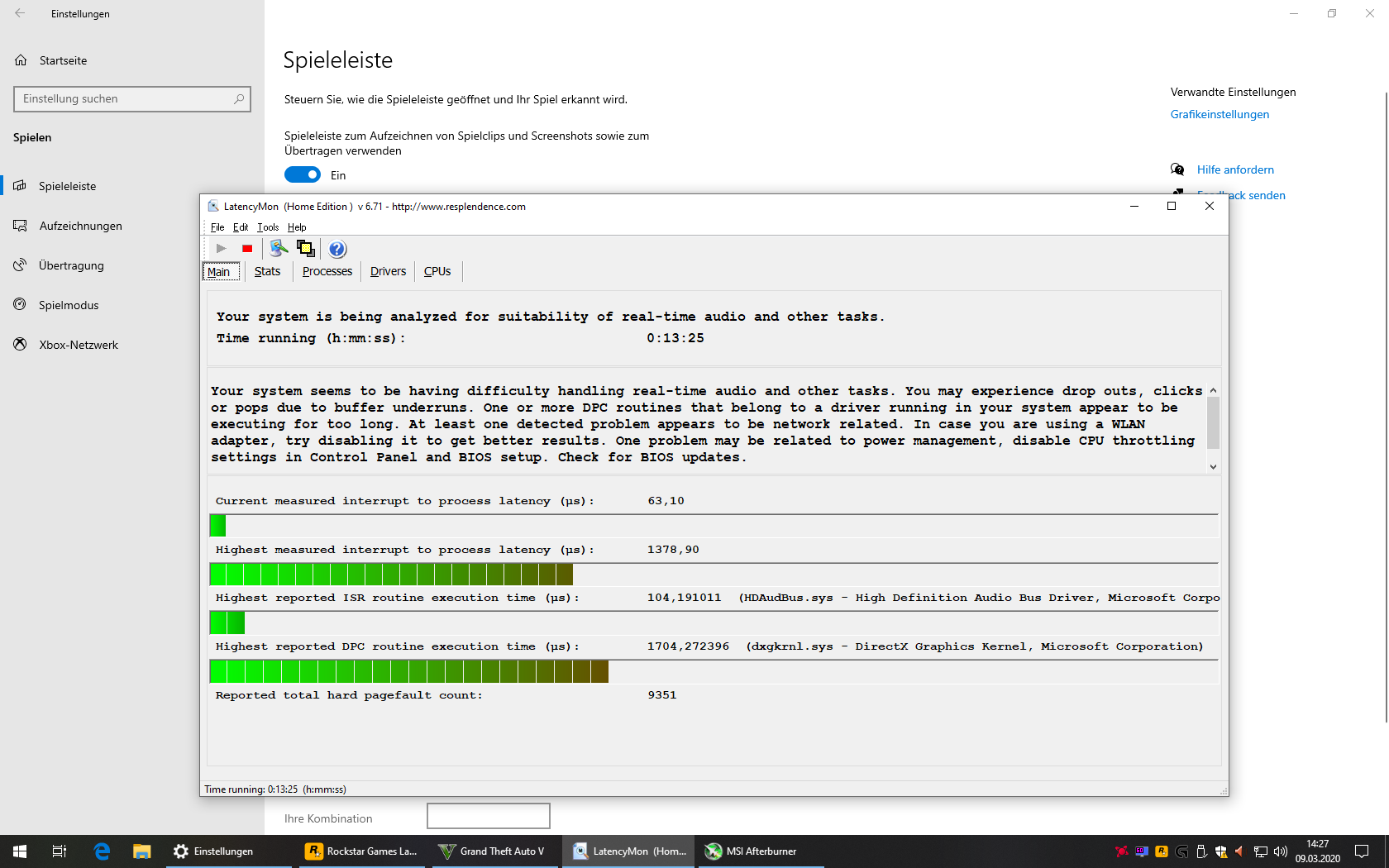Switch to the Processes tab

[327, 271]
